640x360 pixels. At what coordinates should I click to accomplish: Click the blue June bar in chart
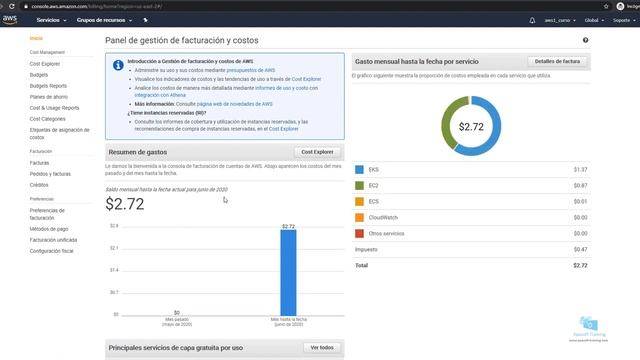[x=288, y=273]
